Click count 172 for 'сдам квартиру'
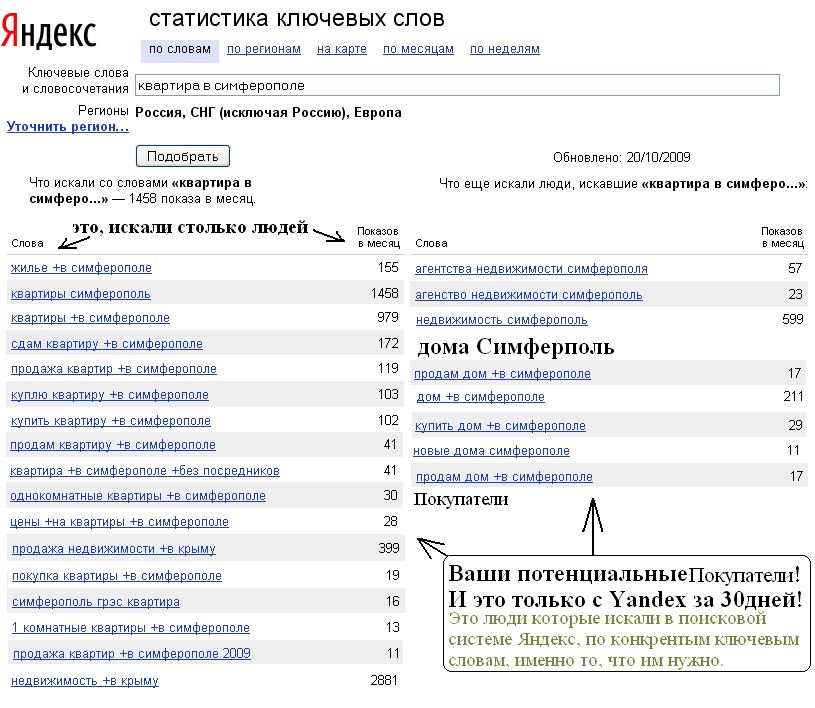Viewport: 815px width, 708px height. pyautogui.click(x=388, y=344)
